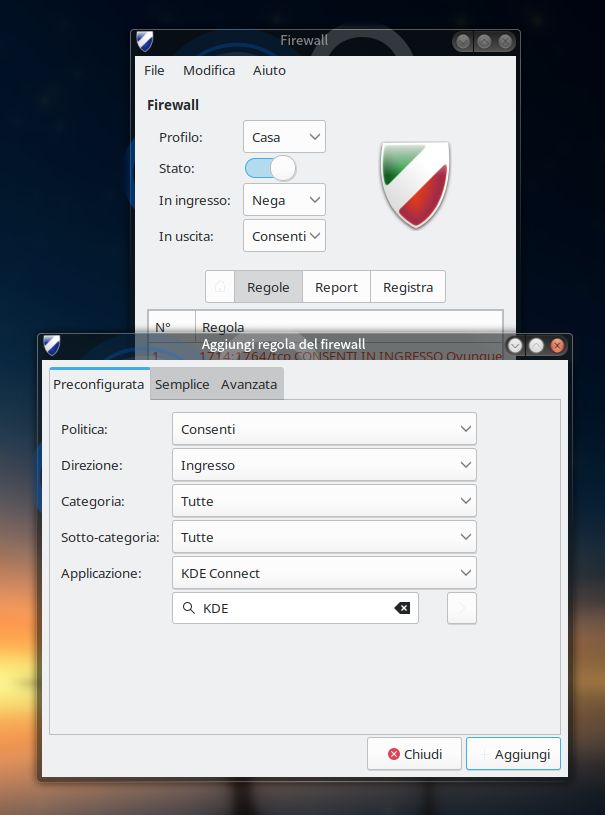Expand the Politica combo box
This screenshot has height=815, width=605.
point(324,429)
